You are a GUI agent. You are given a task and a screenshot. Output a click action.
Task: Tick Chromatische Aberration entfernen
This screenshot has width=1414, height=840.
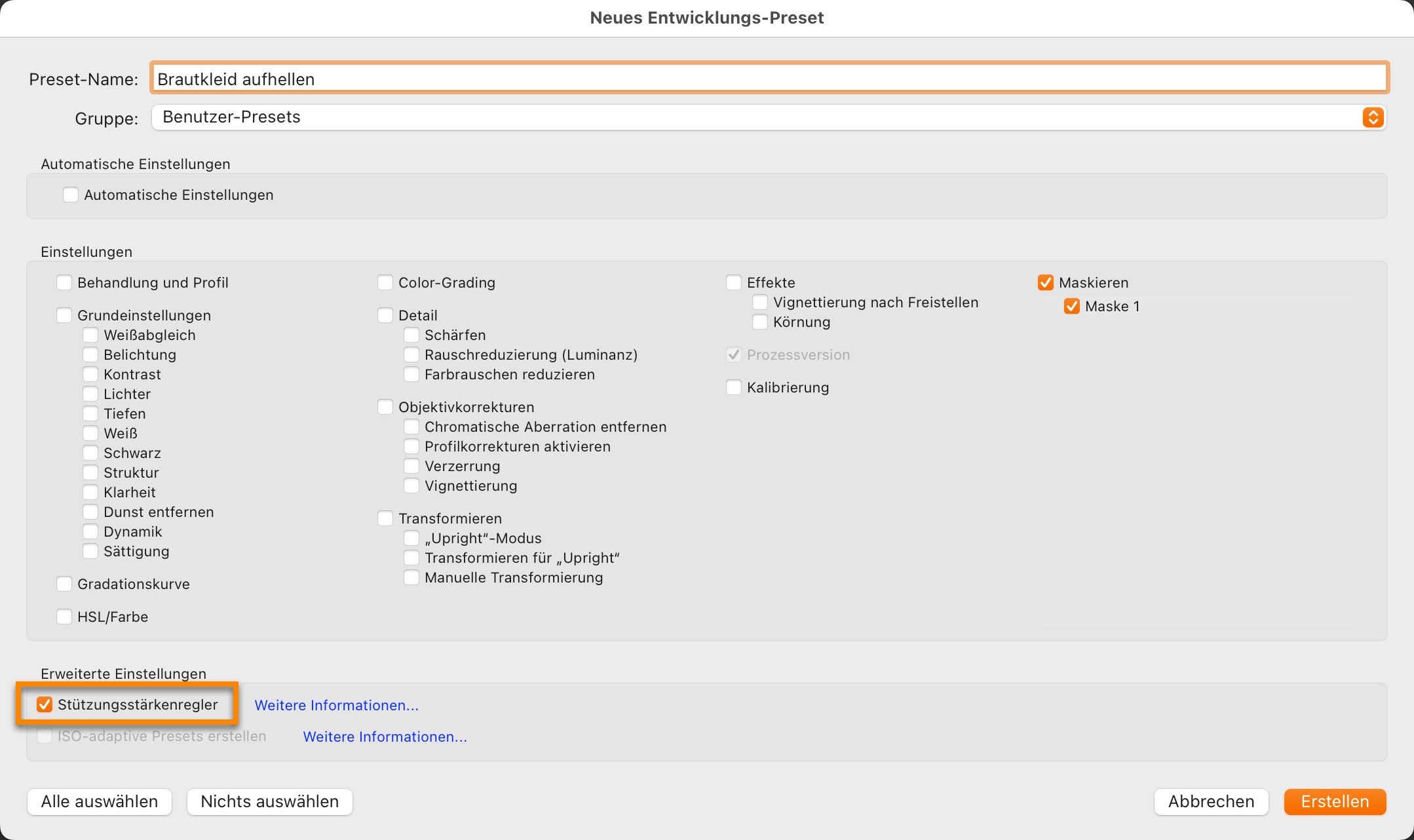[411, 427]
